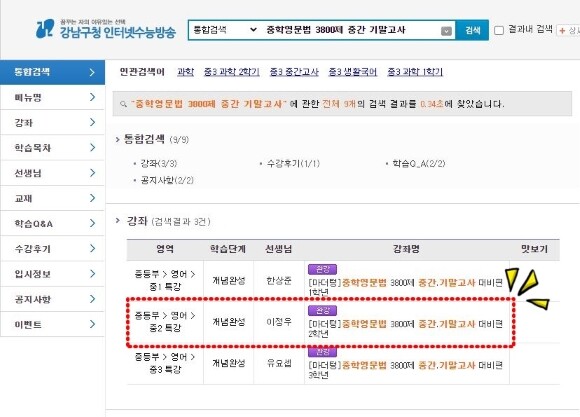Click the chevron icon beside 공지사항
Viewport: 580px width, 417px height.
point(92,299)
